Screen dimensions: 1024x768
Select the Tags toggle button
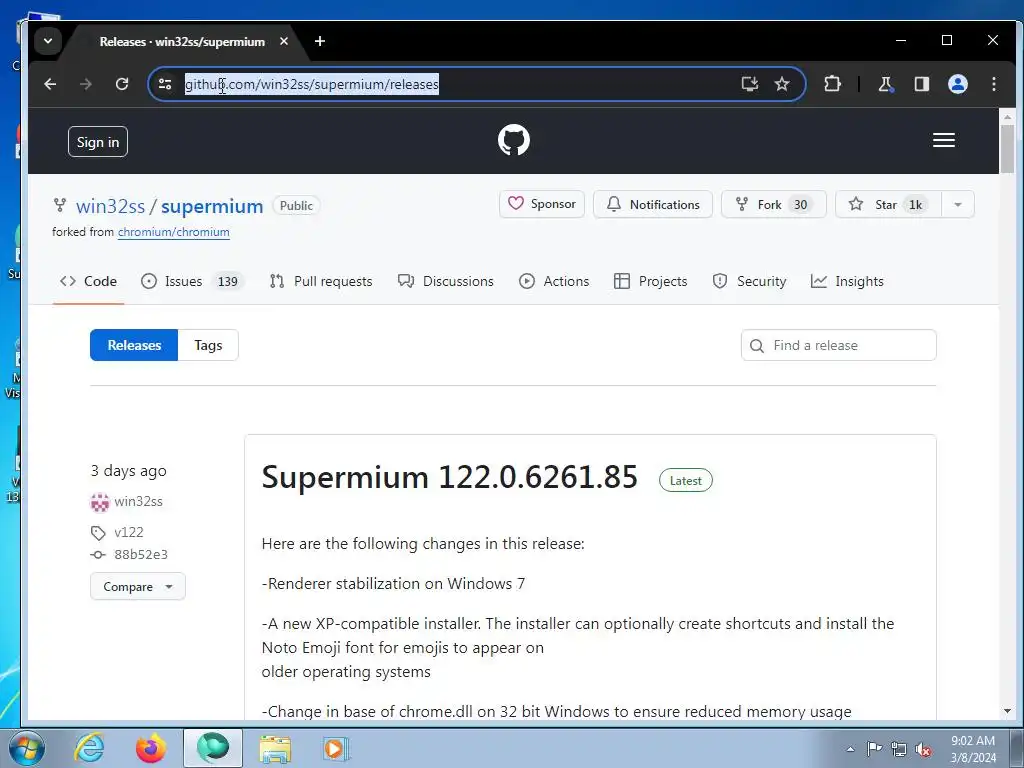tap(208, 345)
